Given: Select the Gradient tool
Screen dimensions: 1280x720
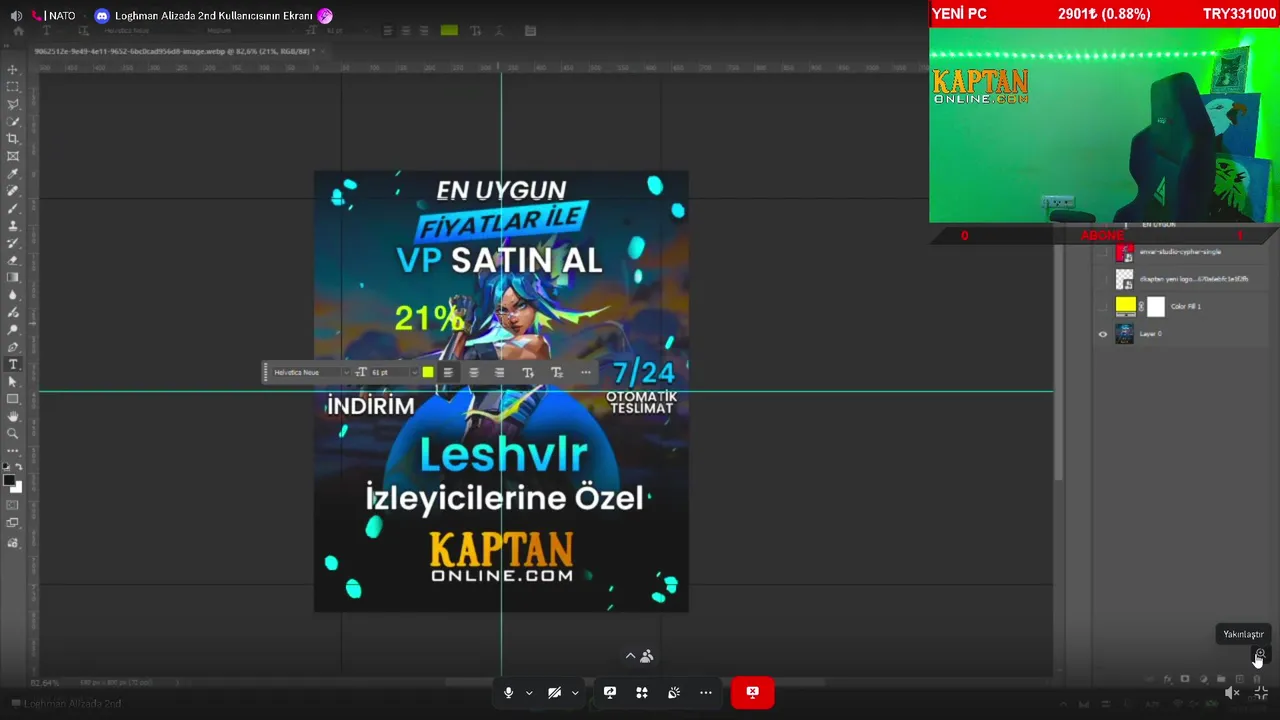Looking at the screenshot, I should [x=13, y=277].
